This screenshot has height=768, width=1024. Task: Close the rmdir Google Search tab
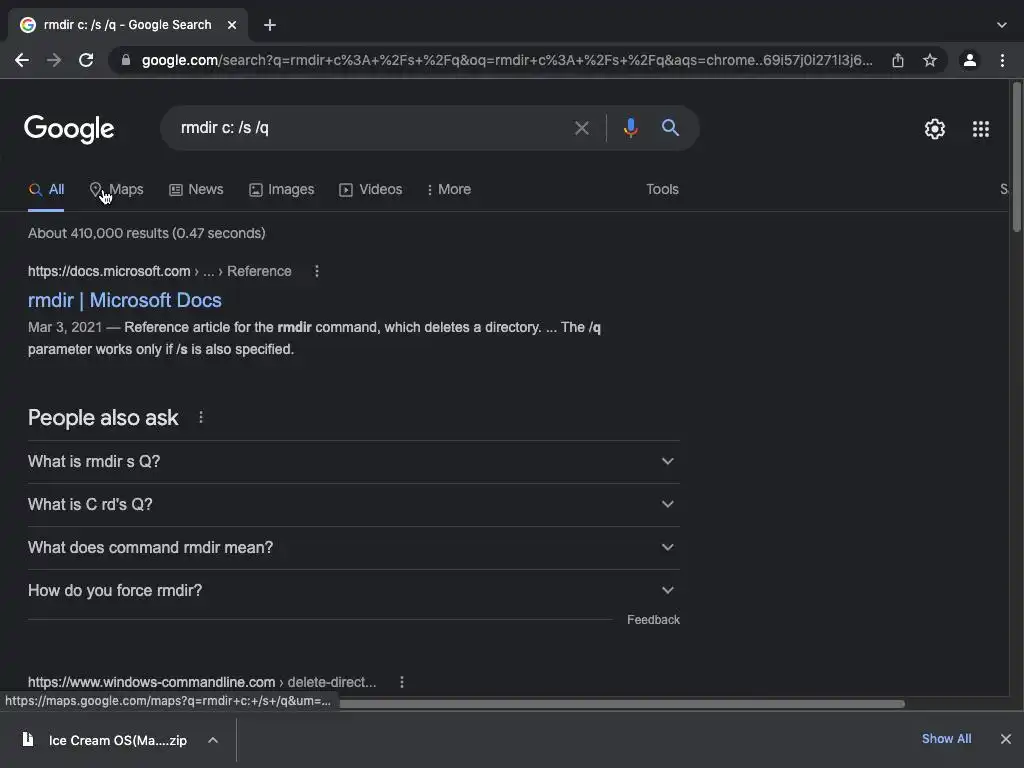tap(232, 25)
